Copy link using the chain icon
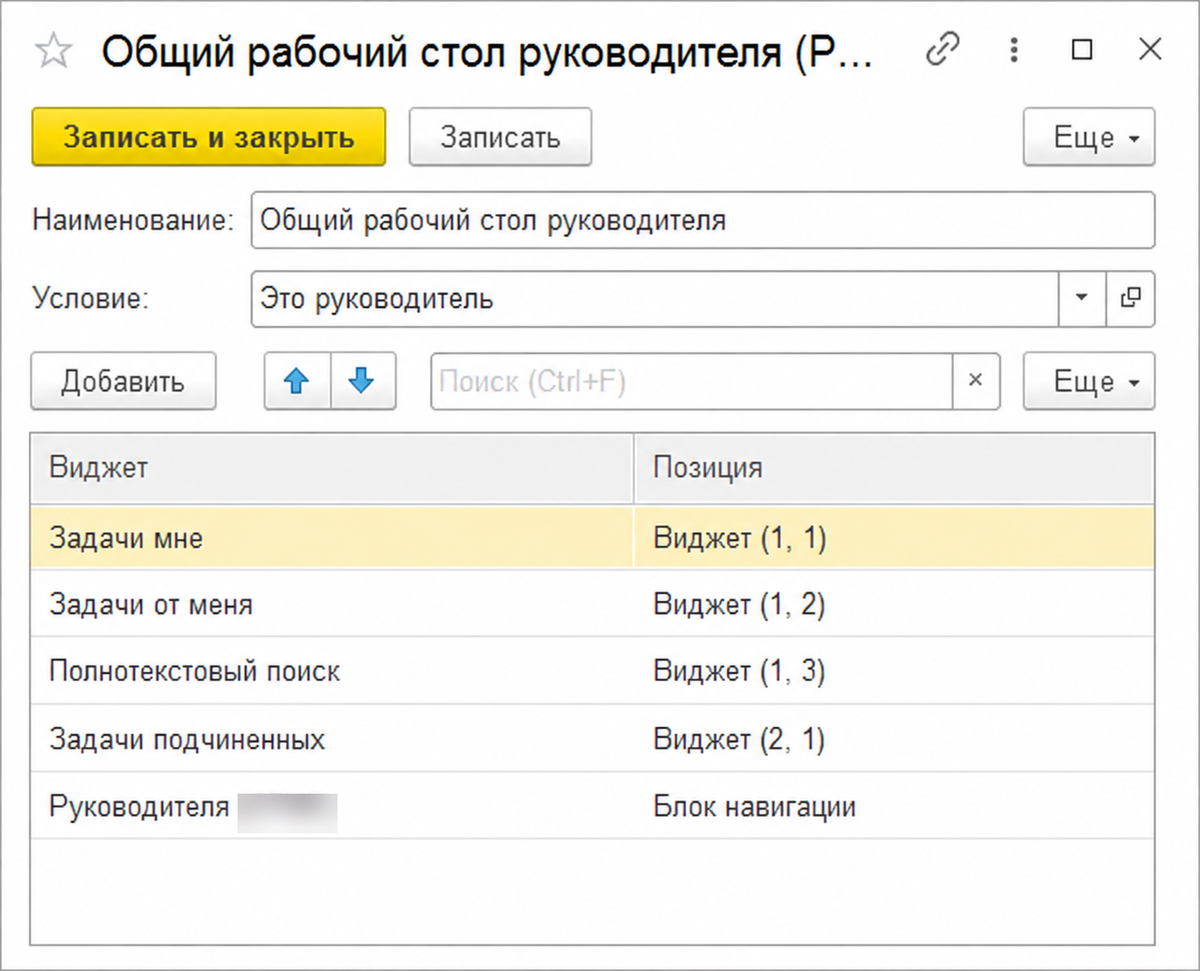Viewport: 1200px width, 971px height. [x=943, y=49]
